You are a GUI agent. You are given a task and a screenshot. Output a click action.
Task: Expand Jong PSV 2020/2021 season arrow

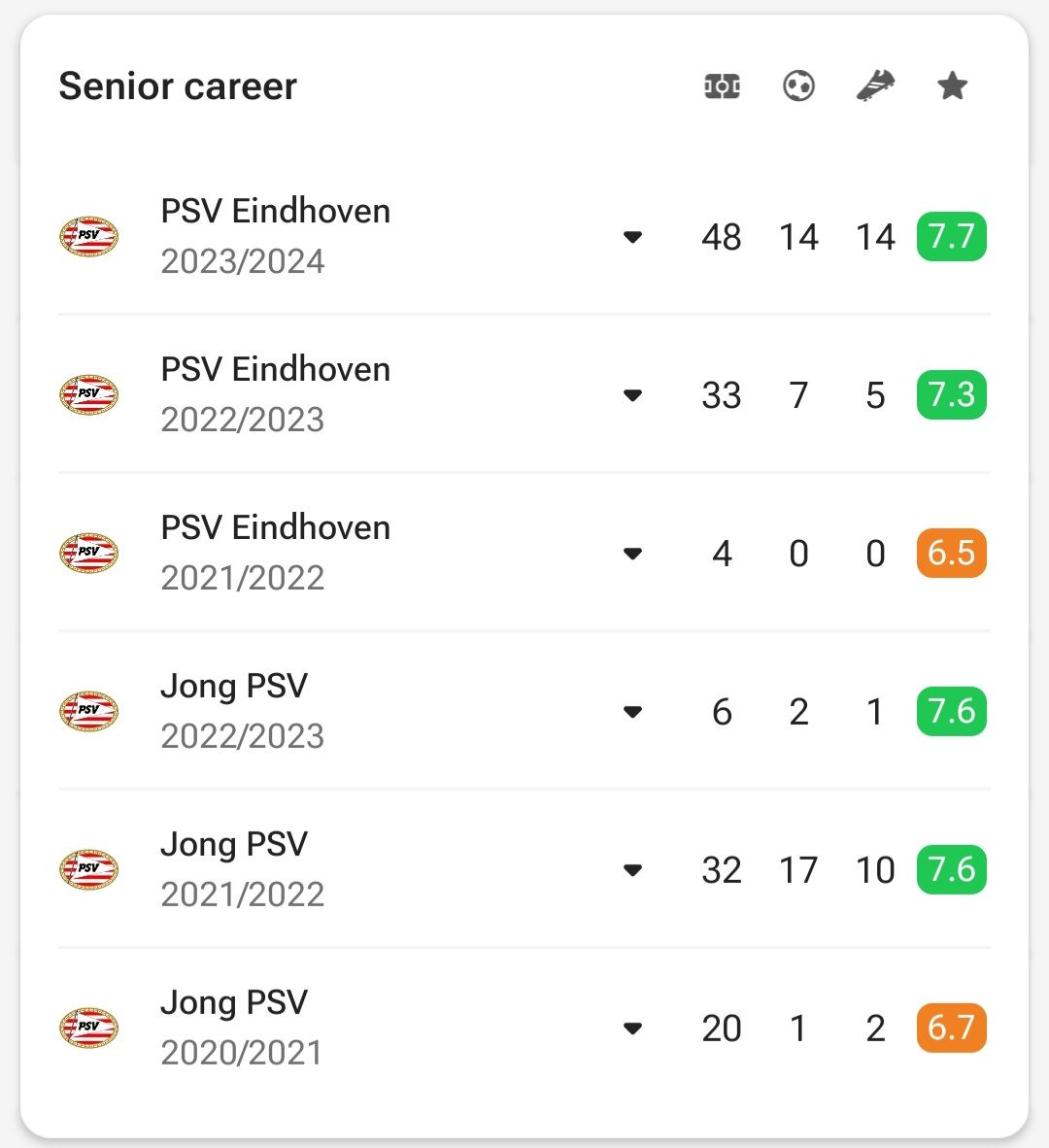(632, 1028)
